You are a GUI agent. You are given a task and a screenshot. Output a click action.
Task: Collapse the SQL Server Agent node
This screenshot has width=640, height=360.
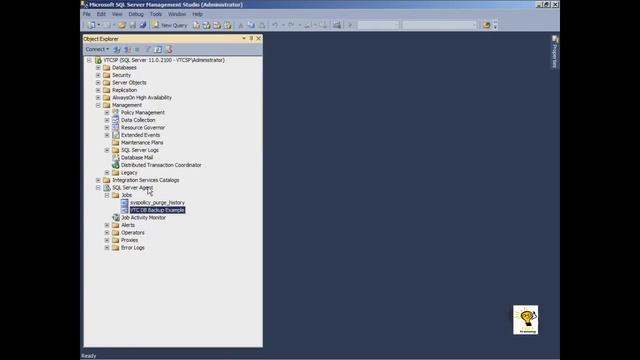point(98,188)
